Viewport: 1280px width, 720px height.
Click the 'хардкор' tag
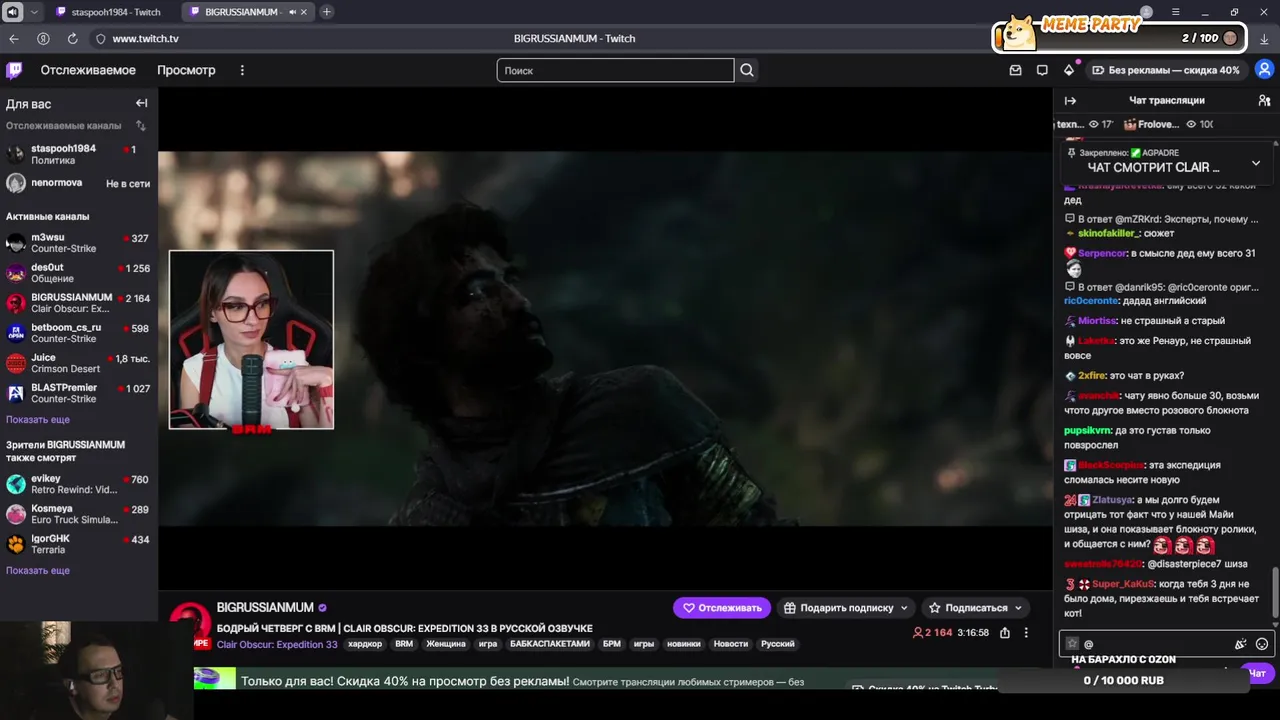pyautogui.click(x=365, y=644)
